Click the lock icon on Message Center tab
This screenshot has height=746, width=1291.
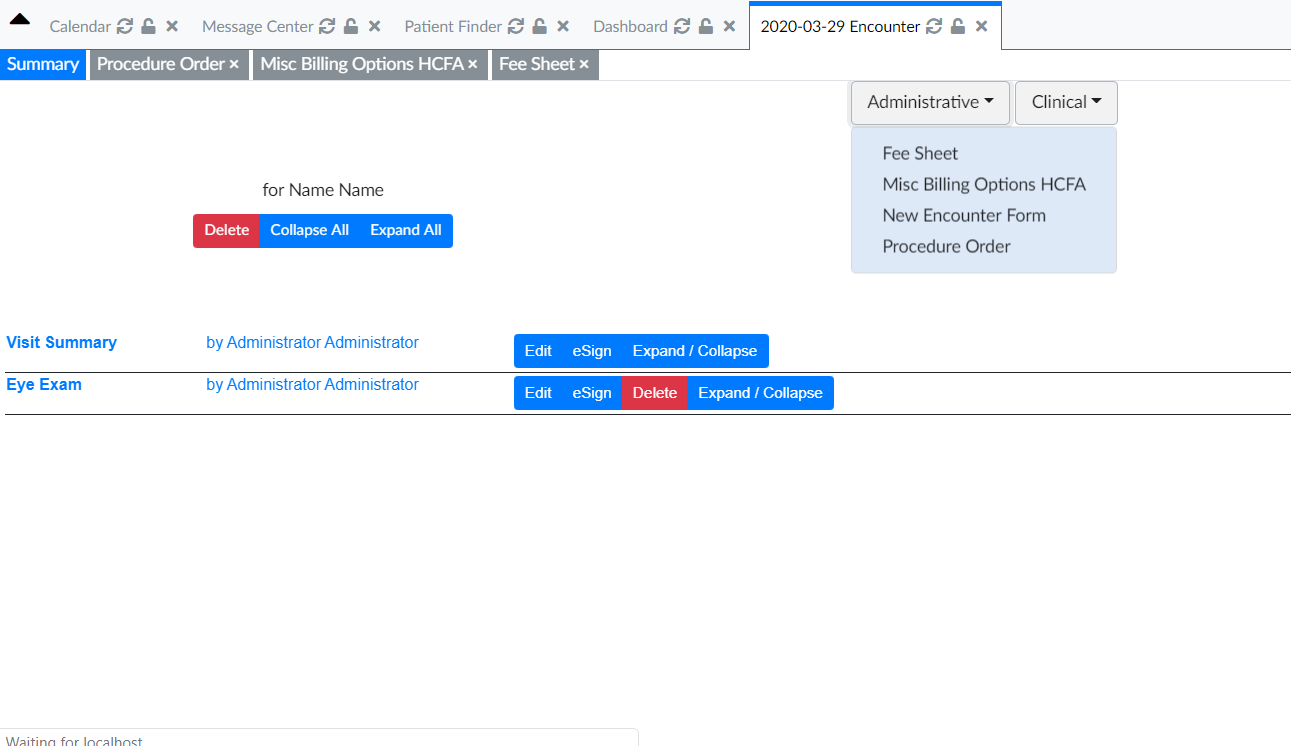click(350, 26)
